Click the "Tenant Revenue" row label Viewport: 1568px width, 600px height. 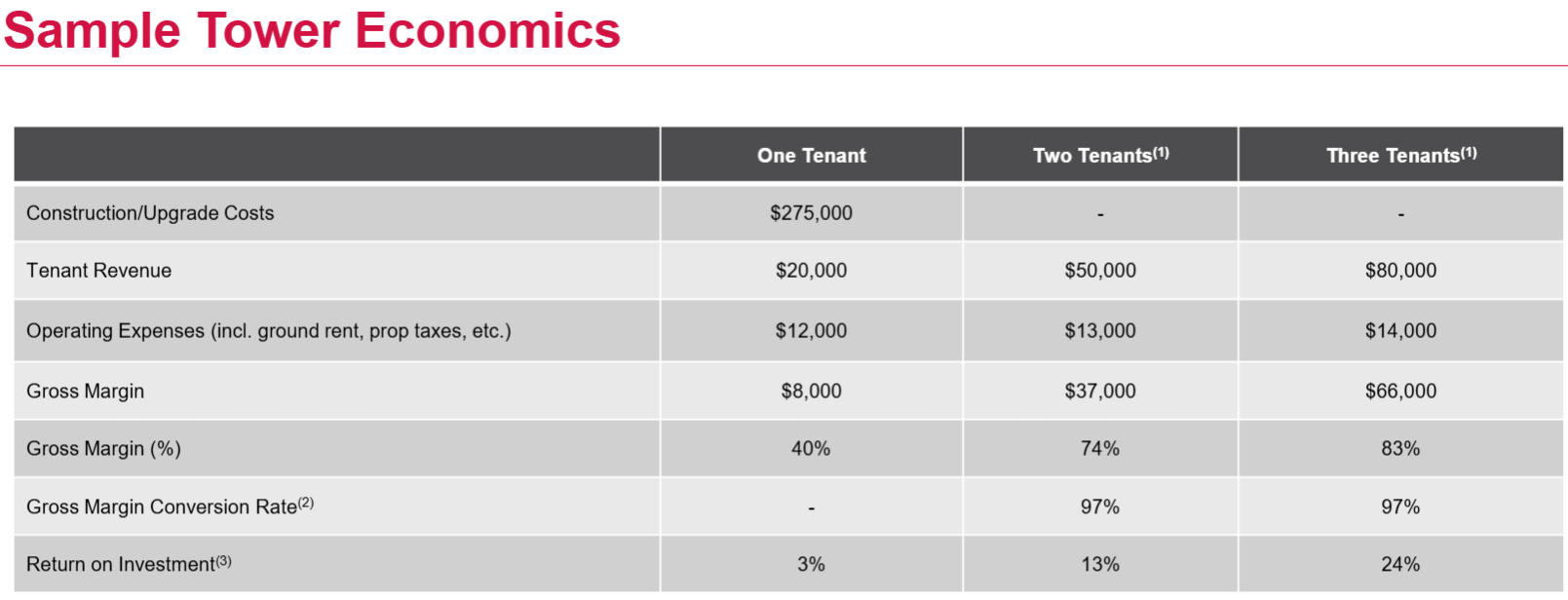[98, 271]
